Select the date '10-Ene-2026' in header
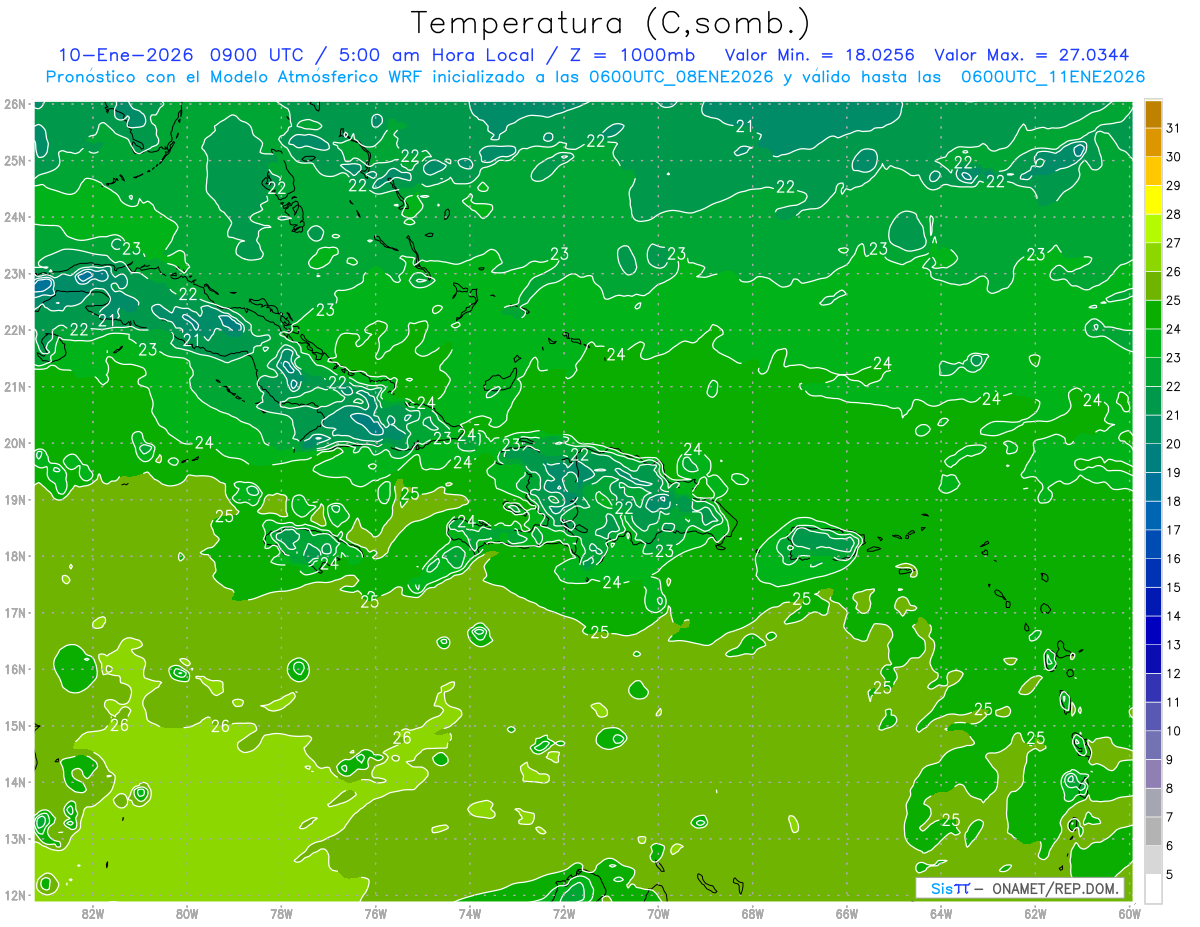The width and height of the screenshot is (1200, 927). pyautogui.click(x=126, y=54)
